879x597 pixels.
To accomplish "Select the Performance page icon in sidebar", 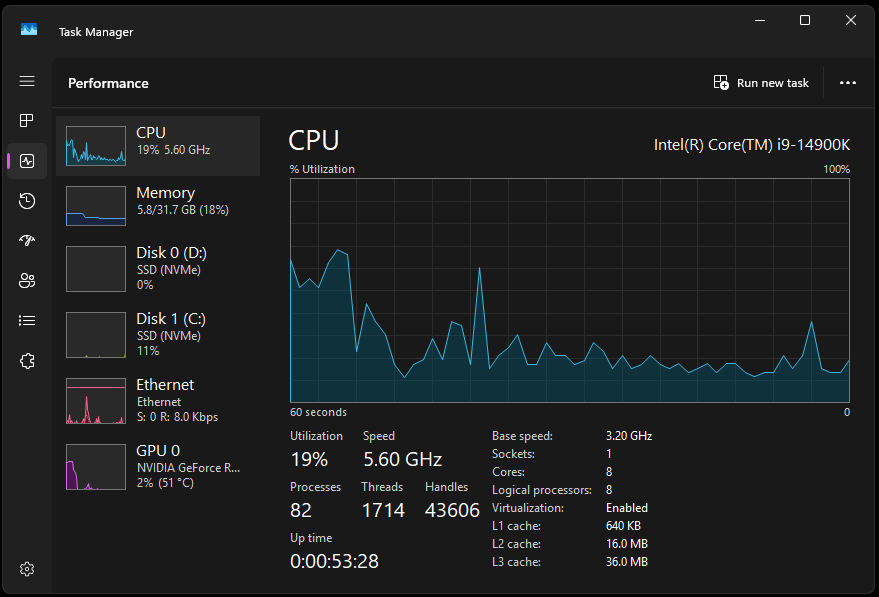I will click(x=27, y=161).
